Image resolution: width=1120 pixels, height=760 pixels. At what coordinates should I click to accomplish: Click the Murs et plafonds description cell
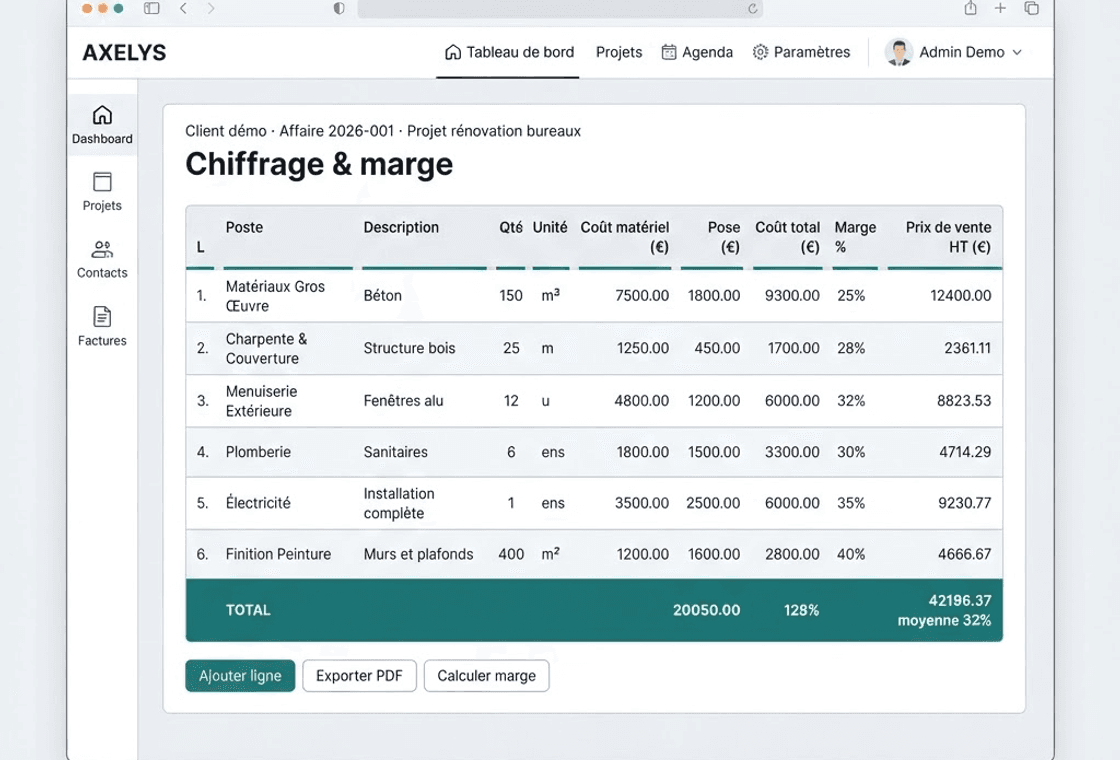[x=419, y=554]
